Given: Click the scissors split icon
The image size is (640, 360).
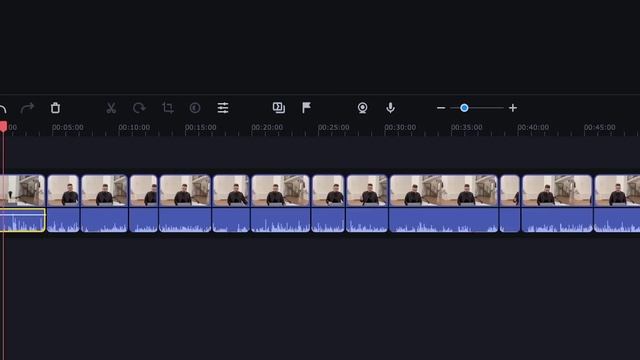Looking at the screenshot, I should point(111,108).
